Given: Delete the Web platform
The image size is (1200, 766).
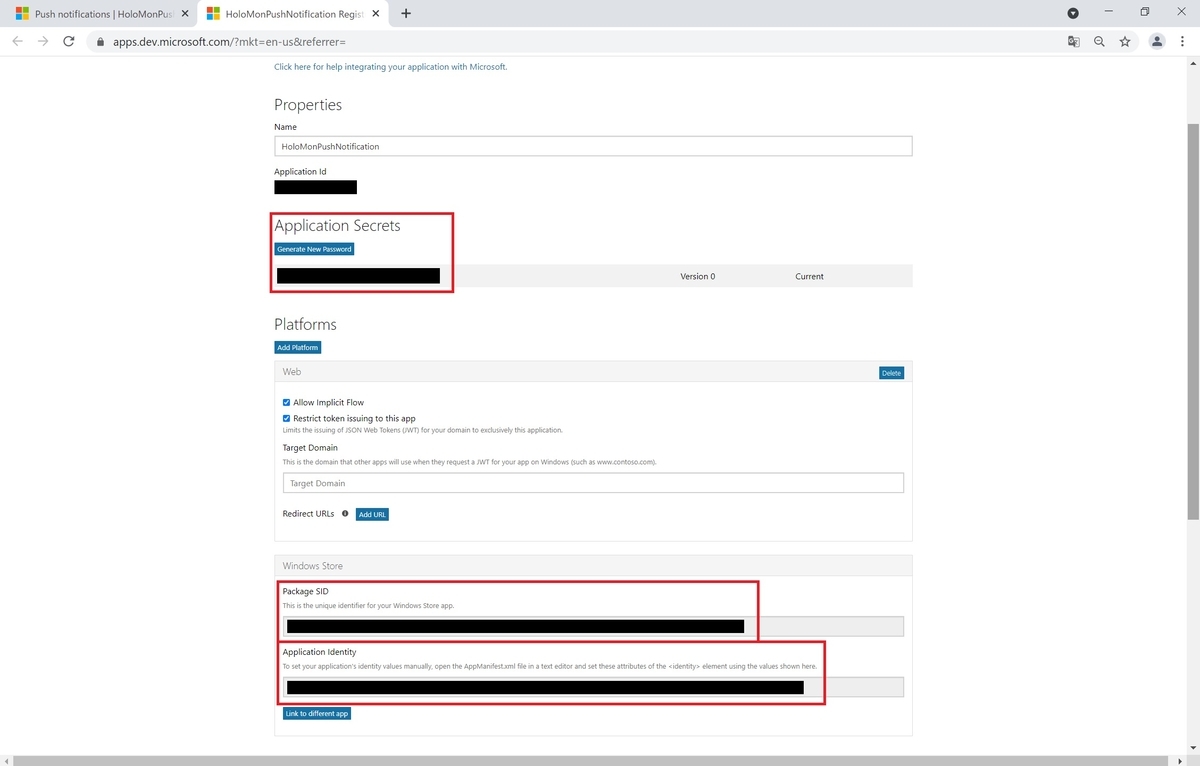Looking at the screenshot, I should 891,373.
